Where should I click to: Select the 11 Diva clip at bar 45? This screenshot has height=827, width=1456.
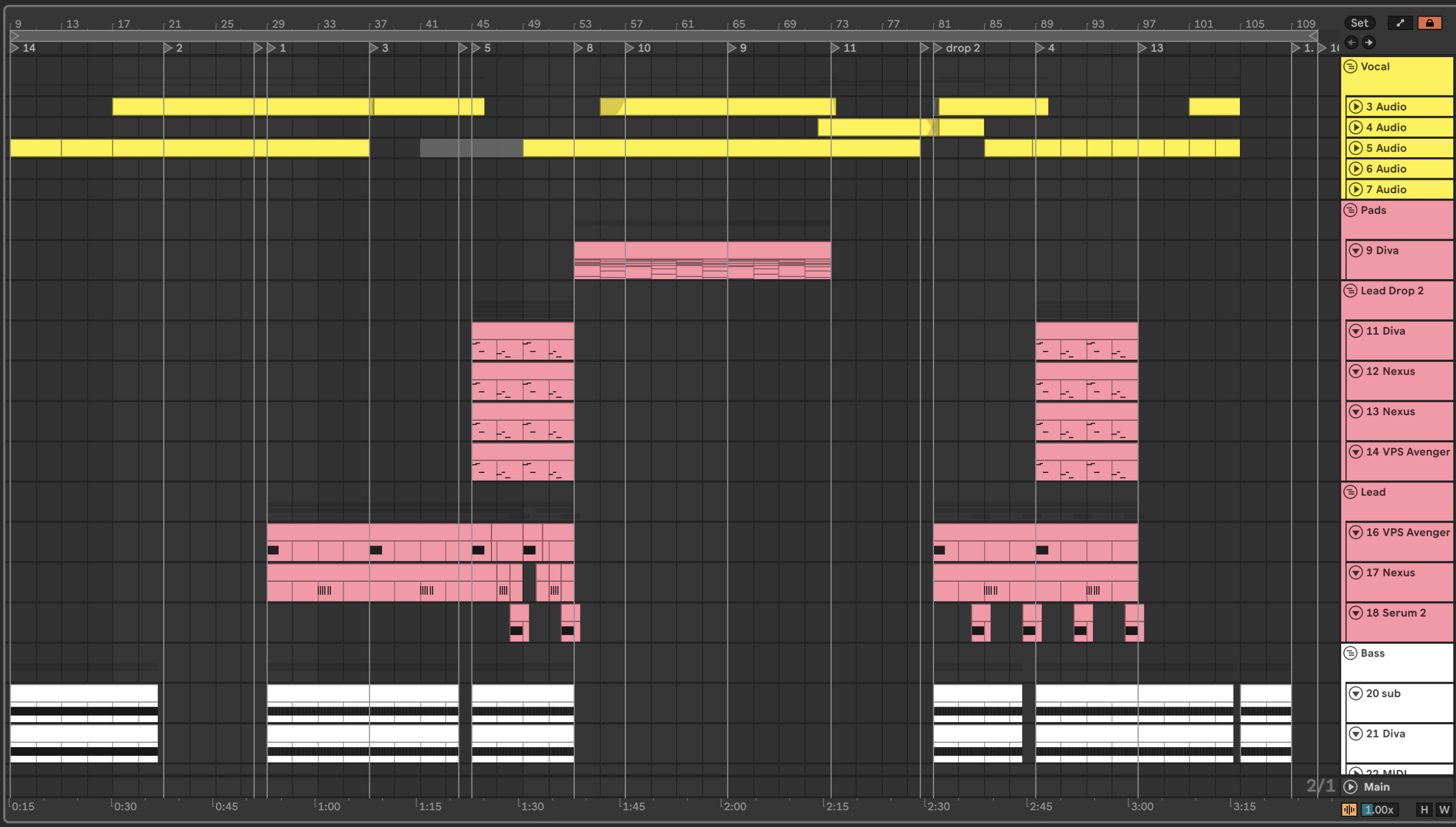(x=523, y=341)
